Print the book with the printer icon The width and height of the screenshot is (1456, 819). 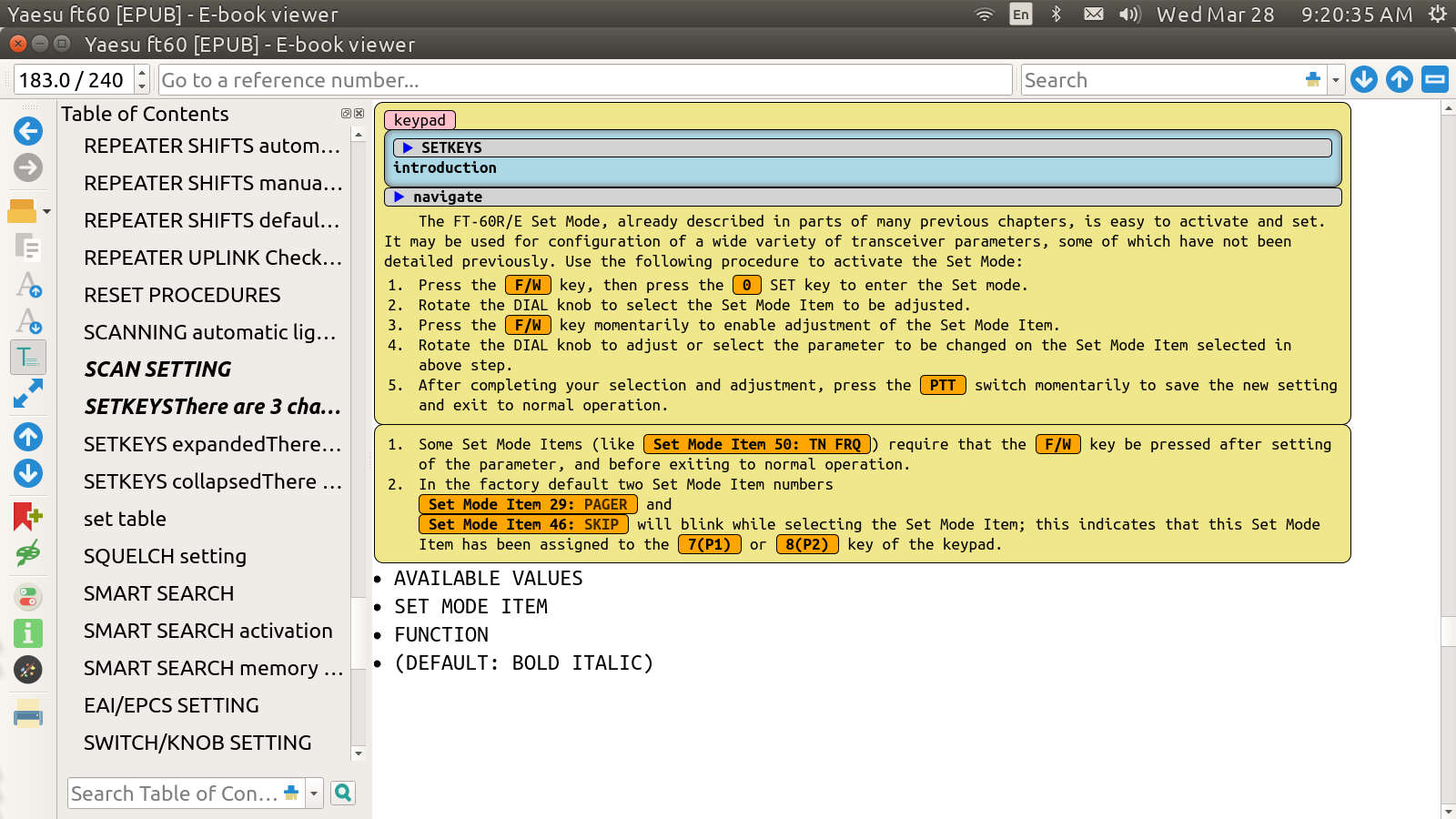(28, 713)
